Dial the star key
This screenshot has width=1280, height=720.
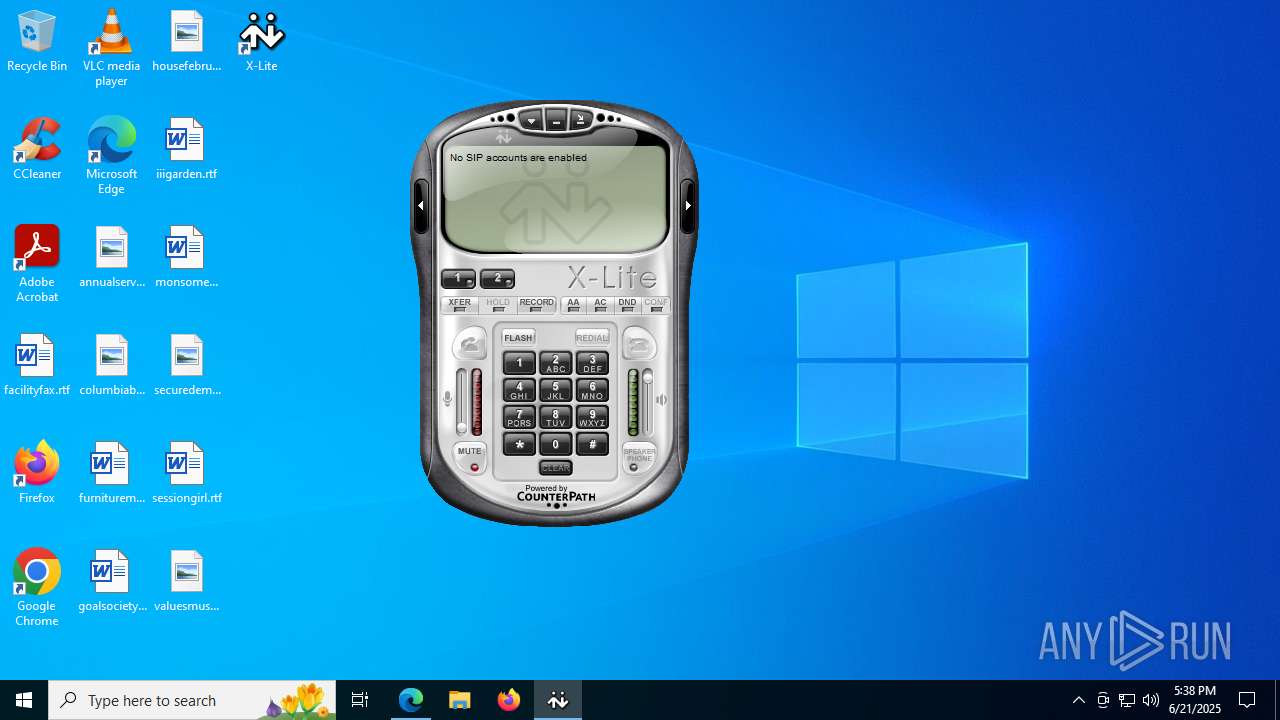pyautogui.click(x=519, y=444)
